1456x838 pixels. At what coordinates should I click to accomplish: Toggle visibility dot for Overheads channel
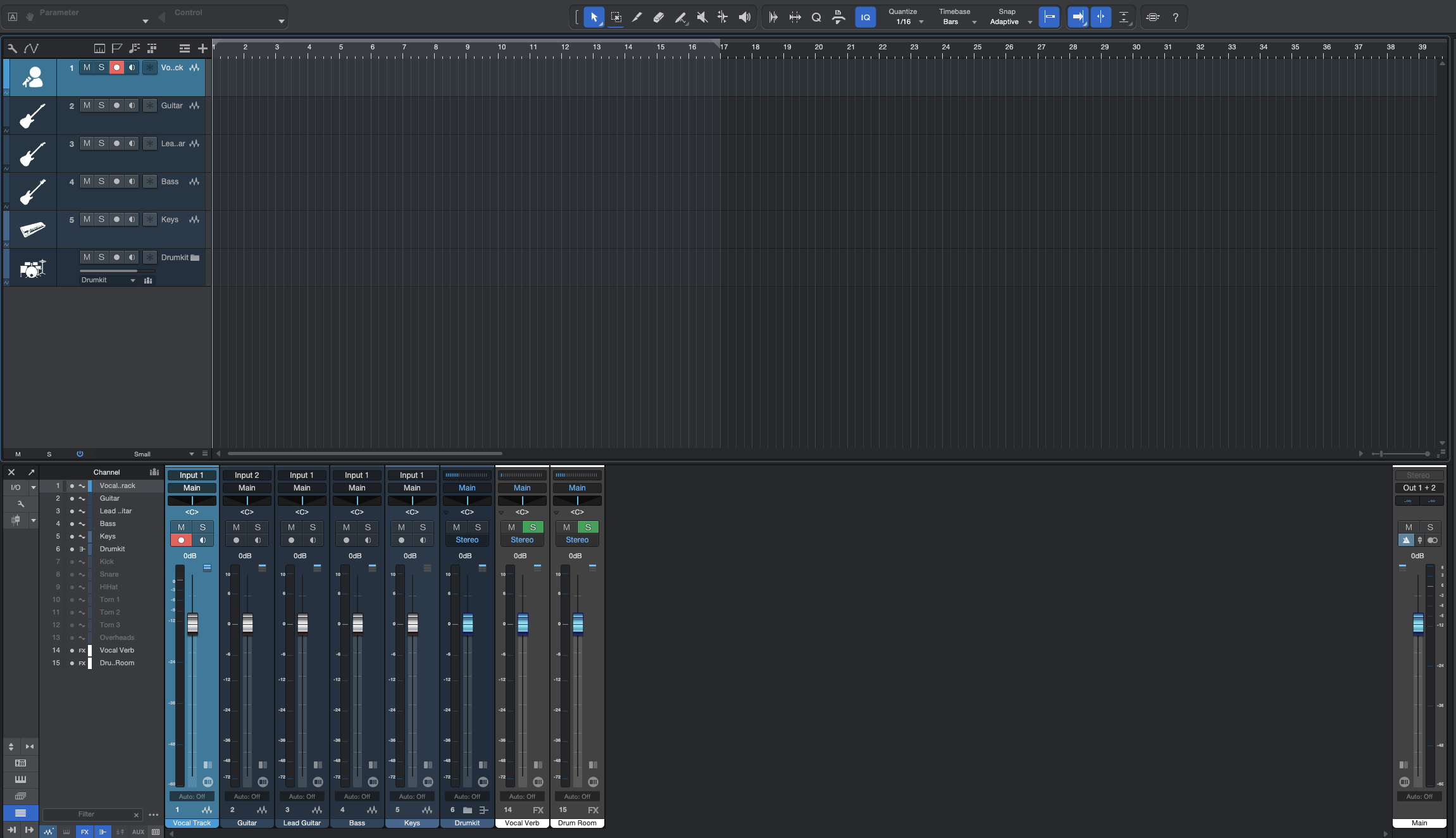point(72,637)
